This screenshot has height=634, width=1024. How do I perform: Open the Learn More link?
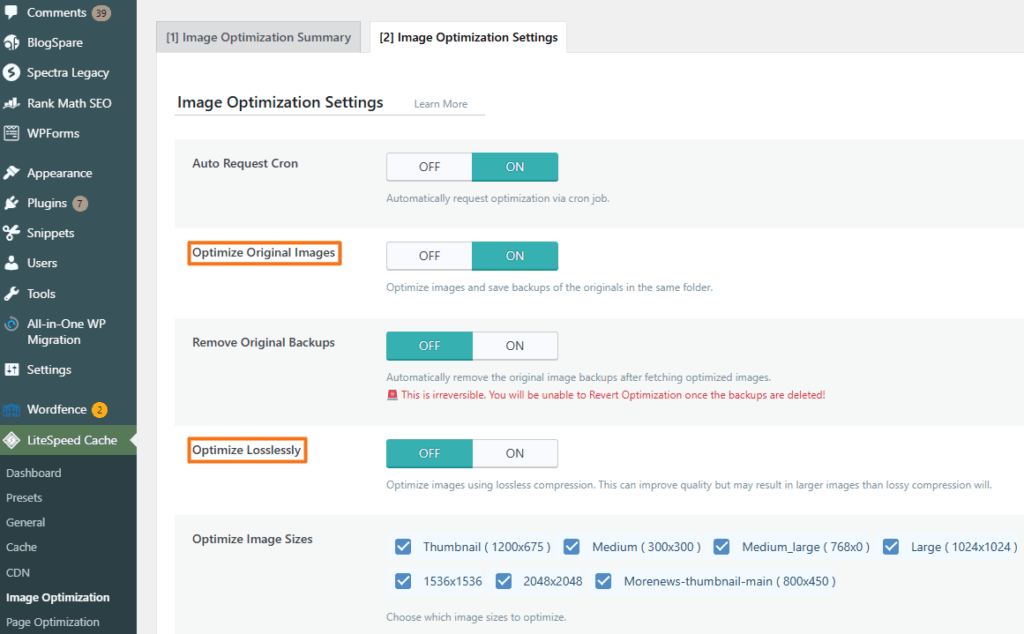(441, 104)
